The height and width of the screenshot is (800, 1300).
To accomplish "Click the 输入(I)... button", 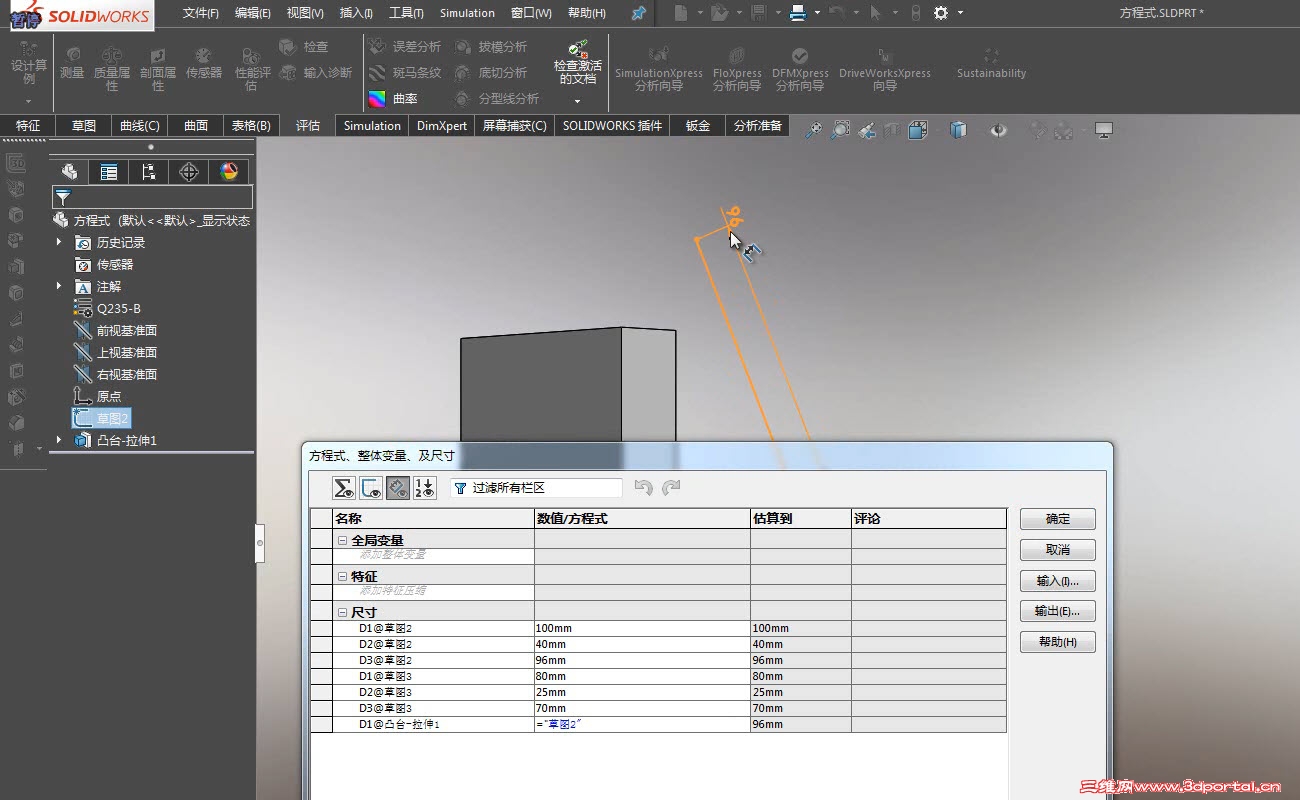I will tap(1058, 581).
